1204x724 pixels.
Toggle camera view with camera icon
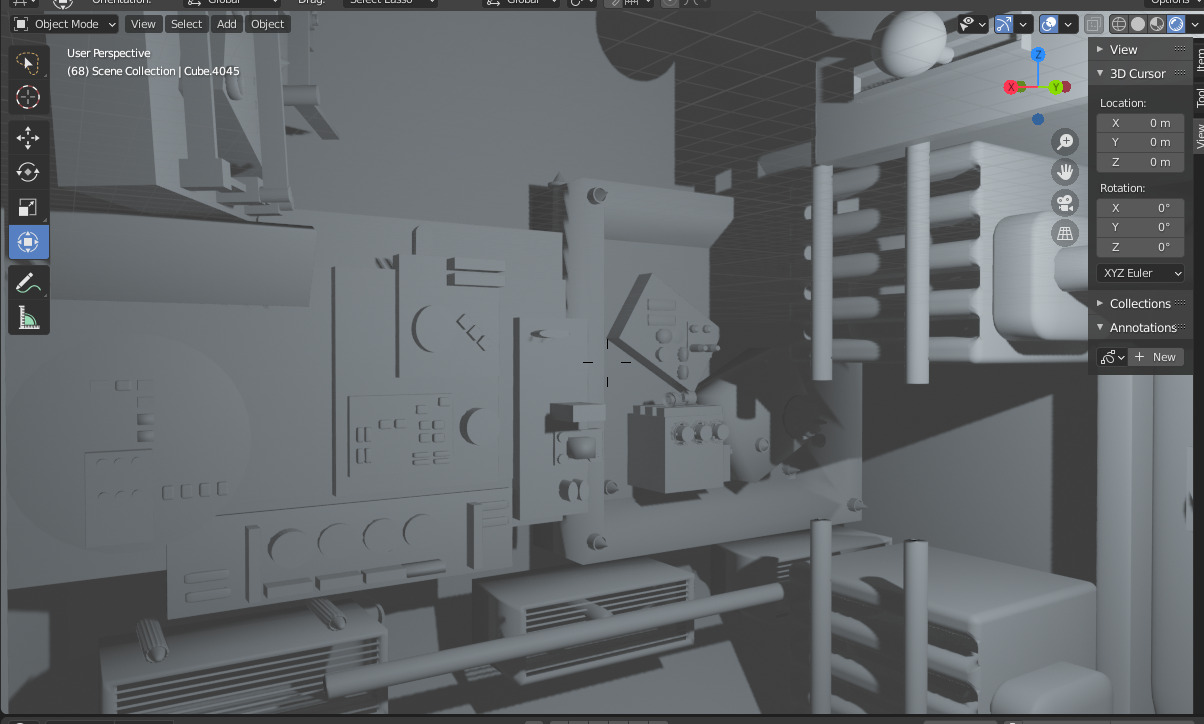[x=1065, y=203]
